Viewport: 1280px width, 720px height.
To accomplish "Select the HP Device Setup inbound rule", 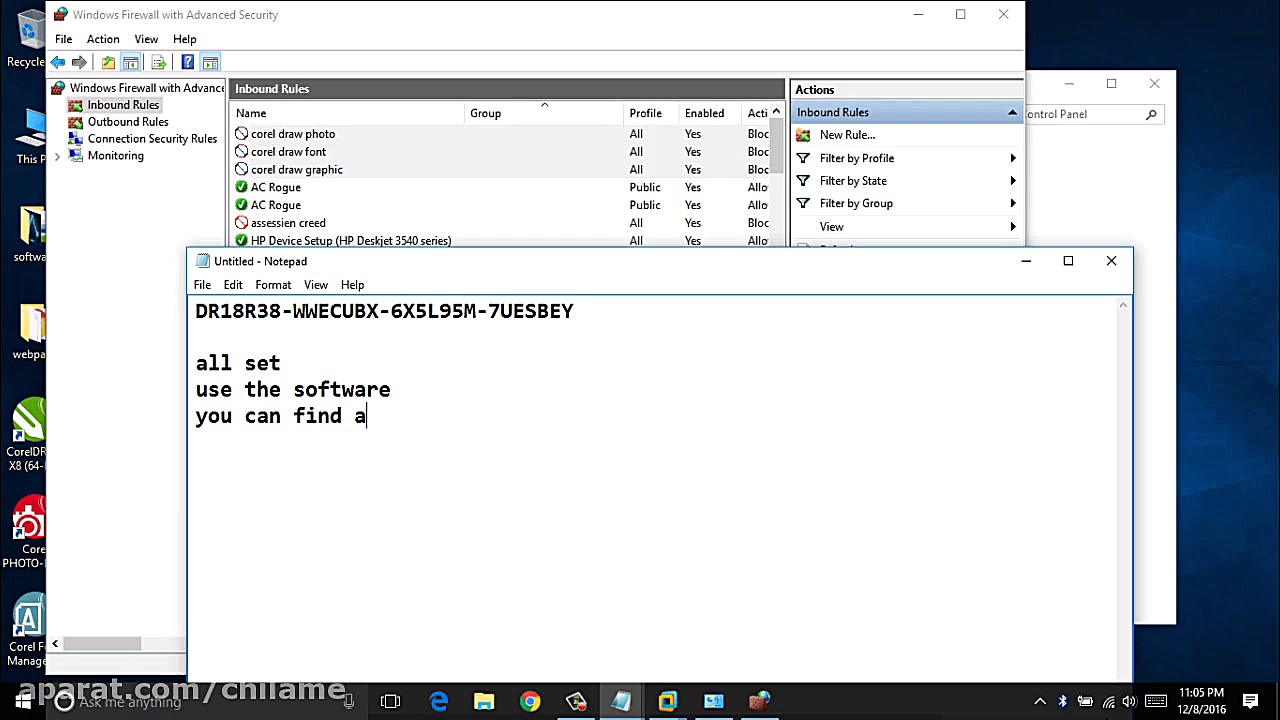I will coord(349,240).
